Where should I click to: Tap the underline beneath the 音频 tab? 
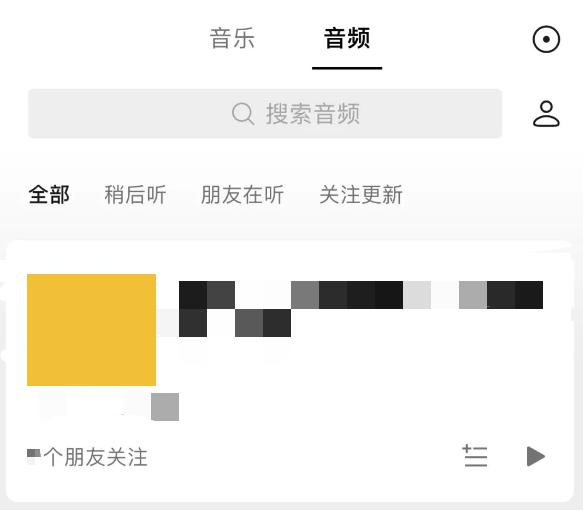(x=347, y=68)
